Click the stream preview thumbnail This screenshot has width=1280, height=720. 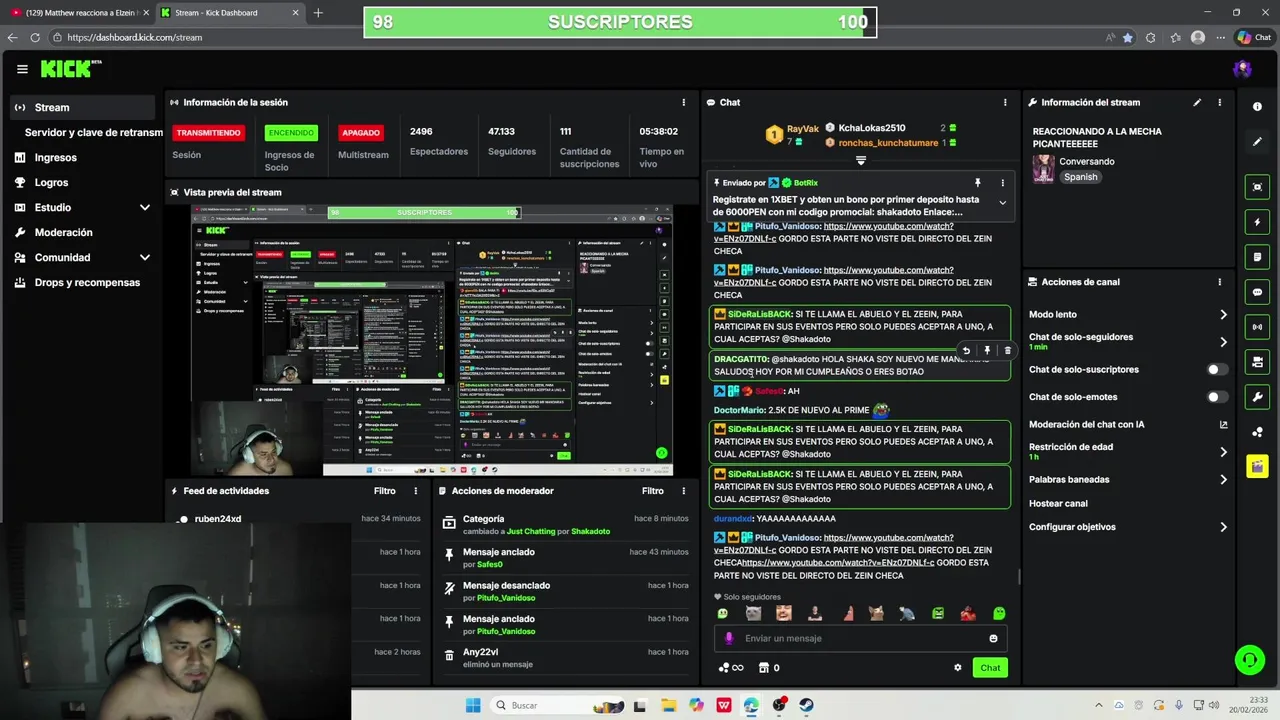(432, 340)
